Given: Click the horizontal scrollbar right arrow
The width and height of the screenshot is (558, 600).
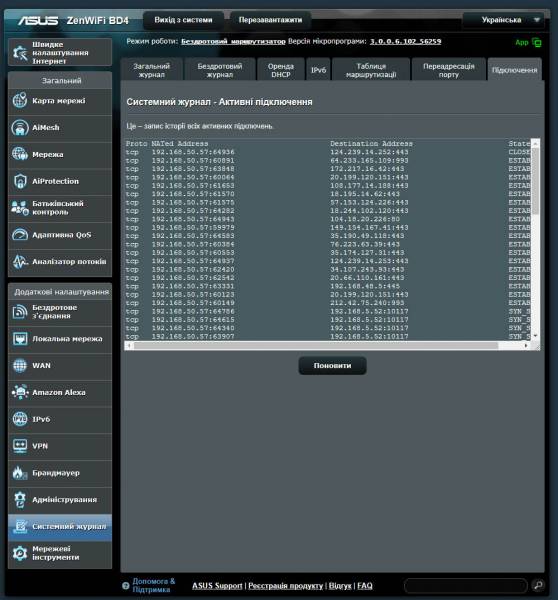Looking at the screenshot, I should click(x=526, y=346).
